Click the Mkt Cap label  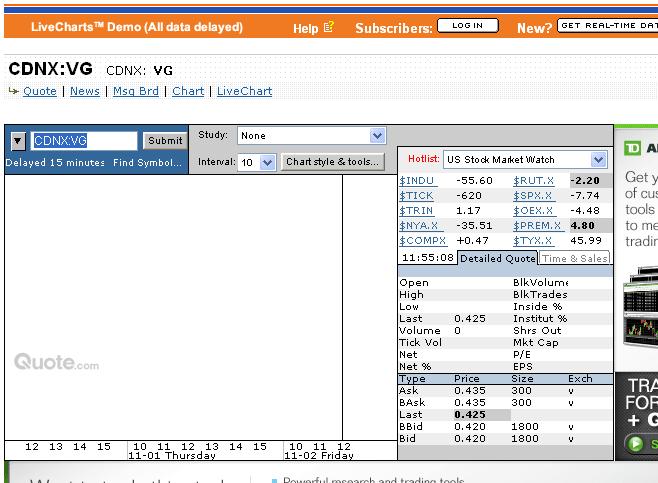[535, 343]
